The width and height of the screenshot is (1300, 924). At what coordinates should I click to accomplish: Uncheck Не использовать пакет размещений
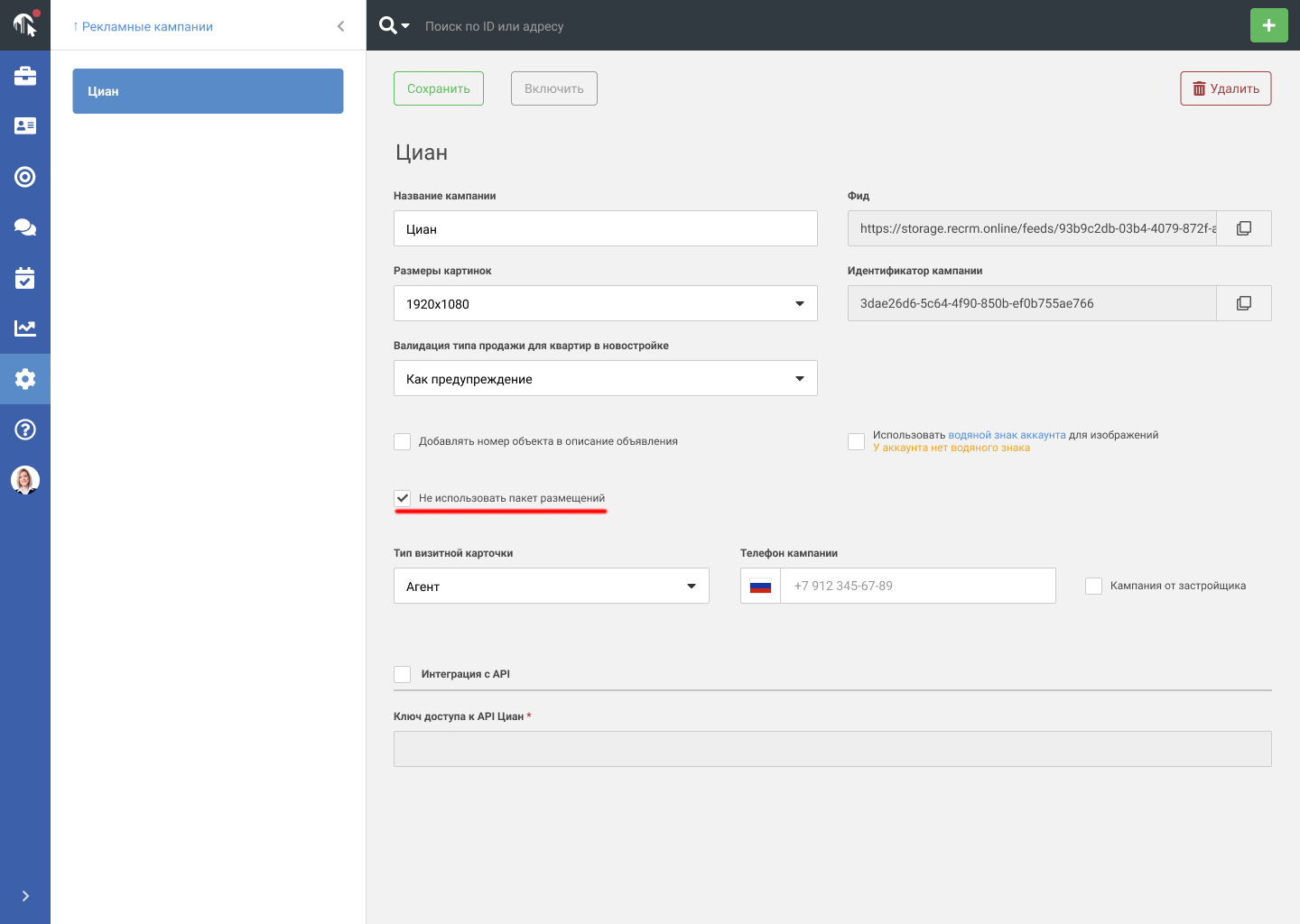403,498
